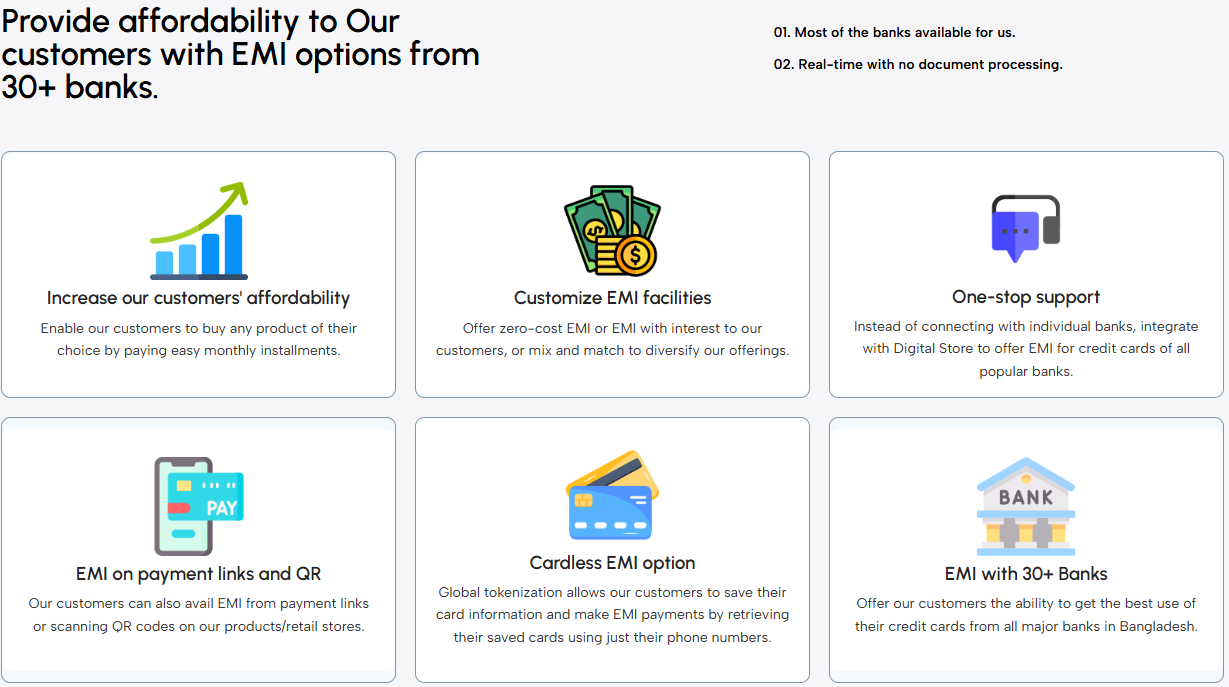Viewport: 1229px width, 687px height.
Task: Select the 'EMI on payment links and QR' title
Action: (x=198, y=574)
